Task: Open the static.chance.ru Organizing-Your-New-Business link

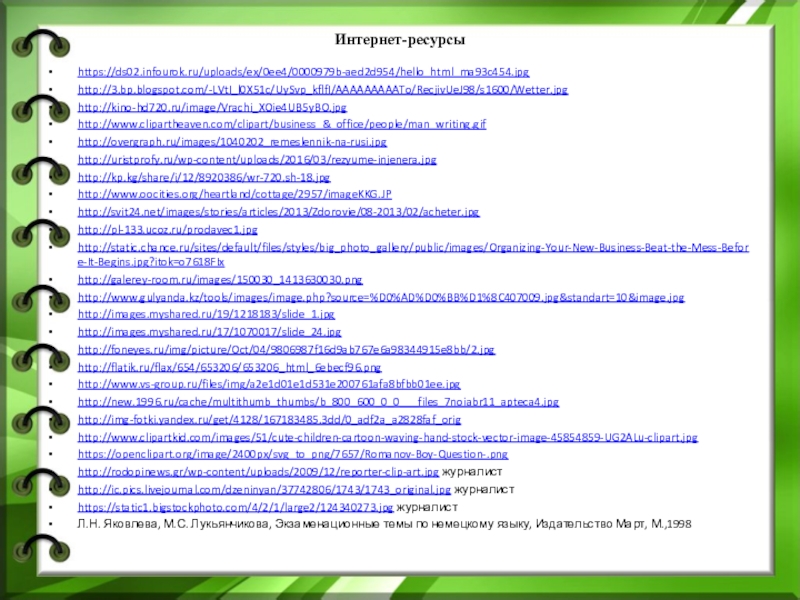Action: pos(413,255)
